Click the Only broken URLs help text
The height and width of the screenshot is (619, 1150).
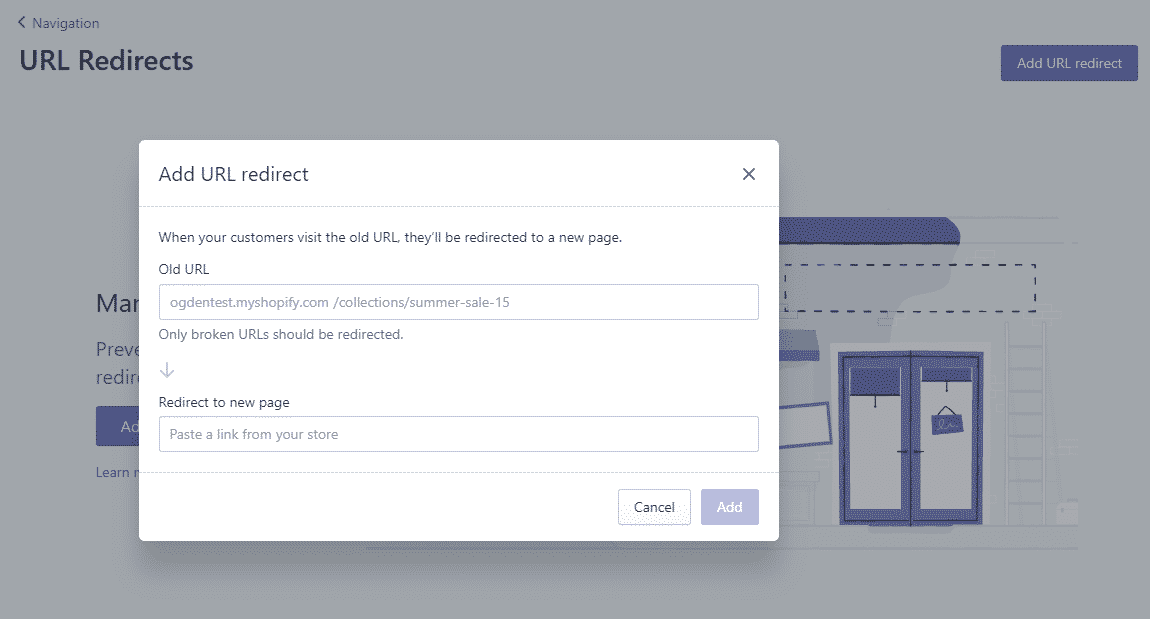281,334
